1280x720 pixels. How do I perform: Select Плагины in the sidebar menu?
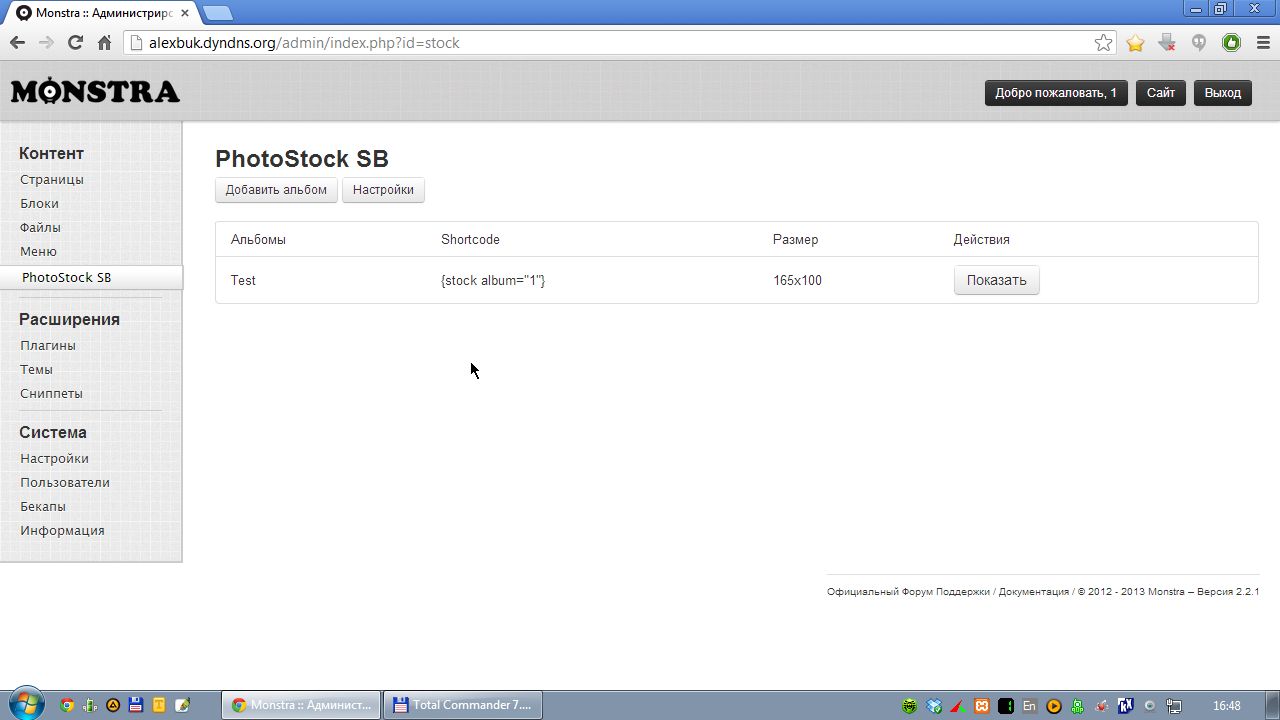[48, 346]
